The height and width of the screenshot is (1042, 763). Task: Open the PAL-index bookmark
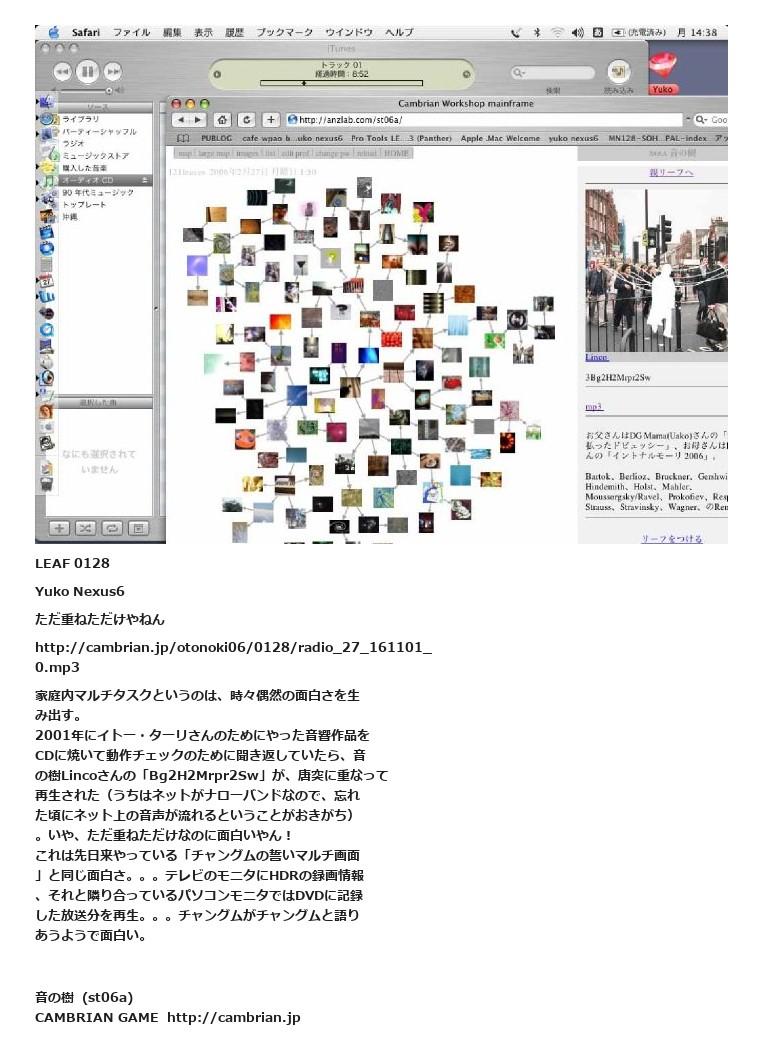click(x=685, y=138)
